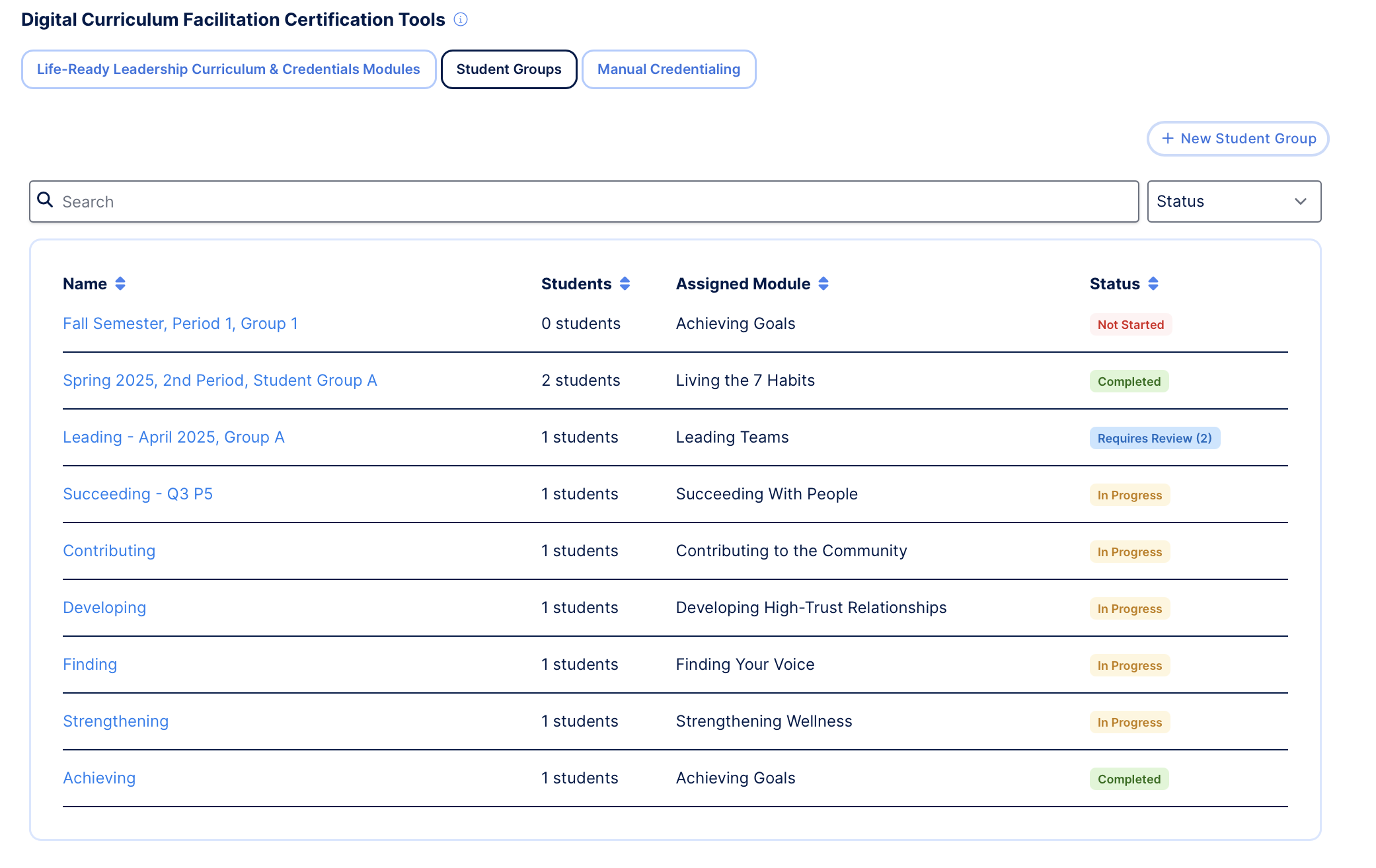This screenshot has width=1376, height=868.
Task: Switch to Manual Credentialing tab
Action: (668, 69)
